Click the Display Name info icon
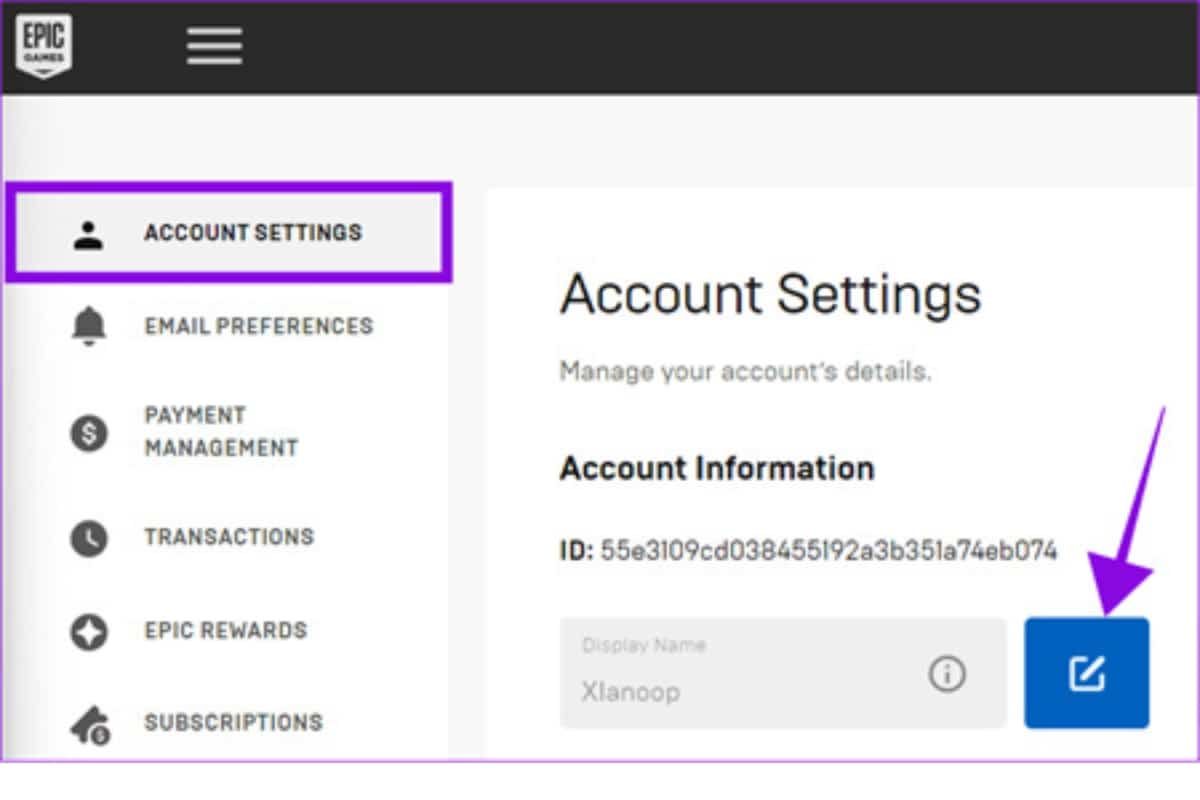1200x800 pixels. click(947, 675)
